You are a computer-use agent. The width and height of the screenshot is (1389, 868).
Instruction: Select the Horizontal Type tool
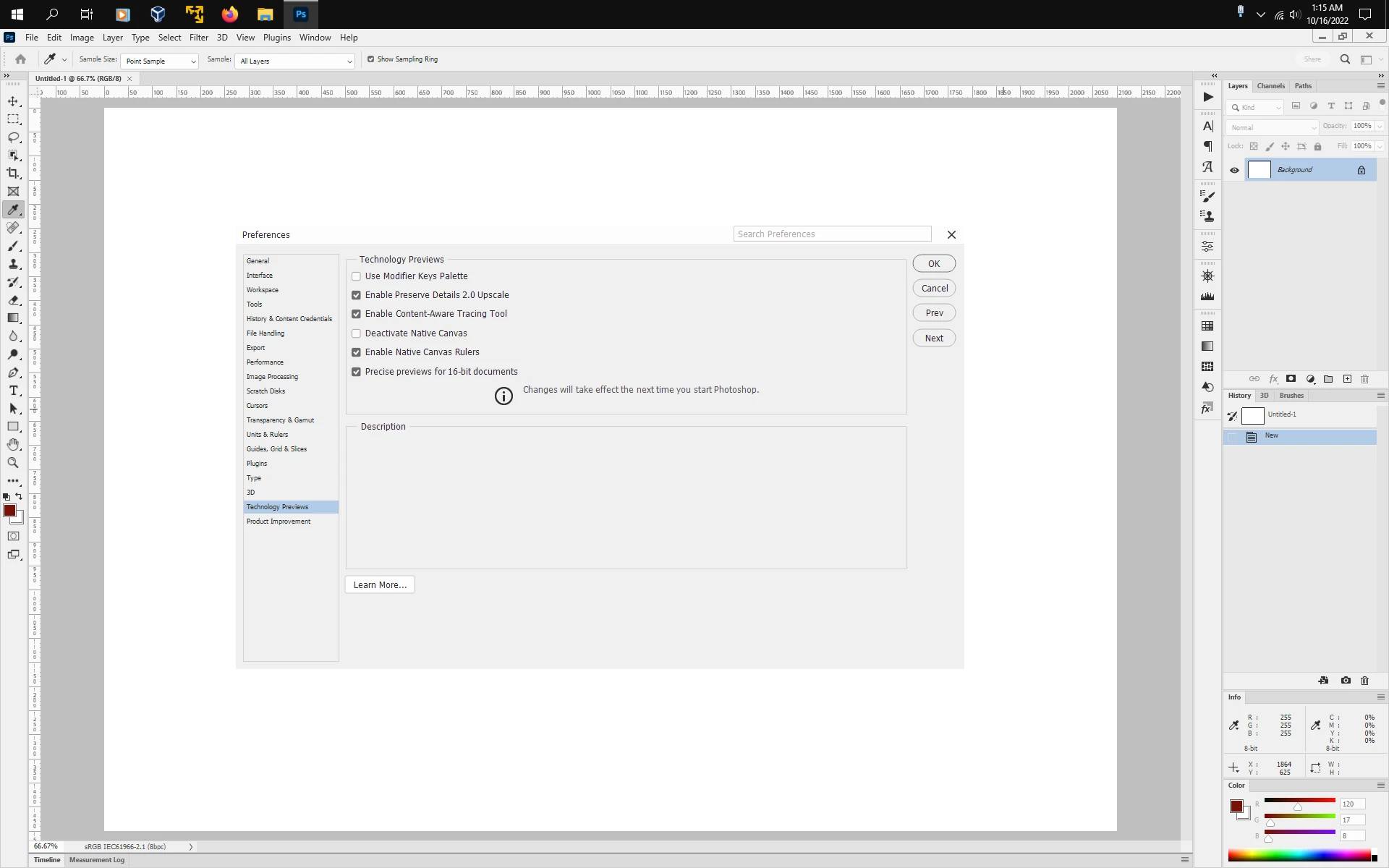coord(13,391)
